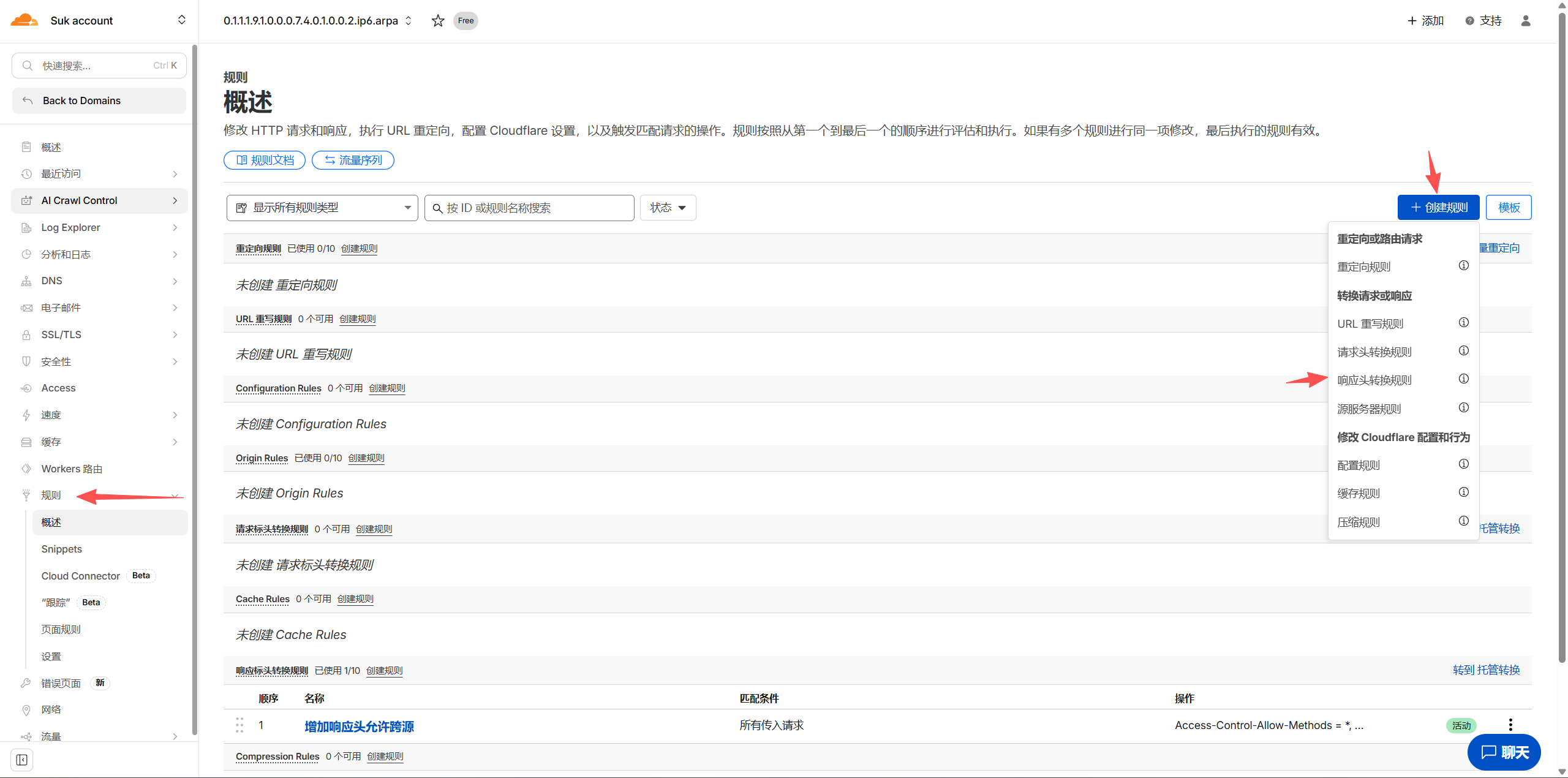Click info icon next to 配置规则

pos(1464,464)
